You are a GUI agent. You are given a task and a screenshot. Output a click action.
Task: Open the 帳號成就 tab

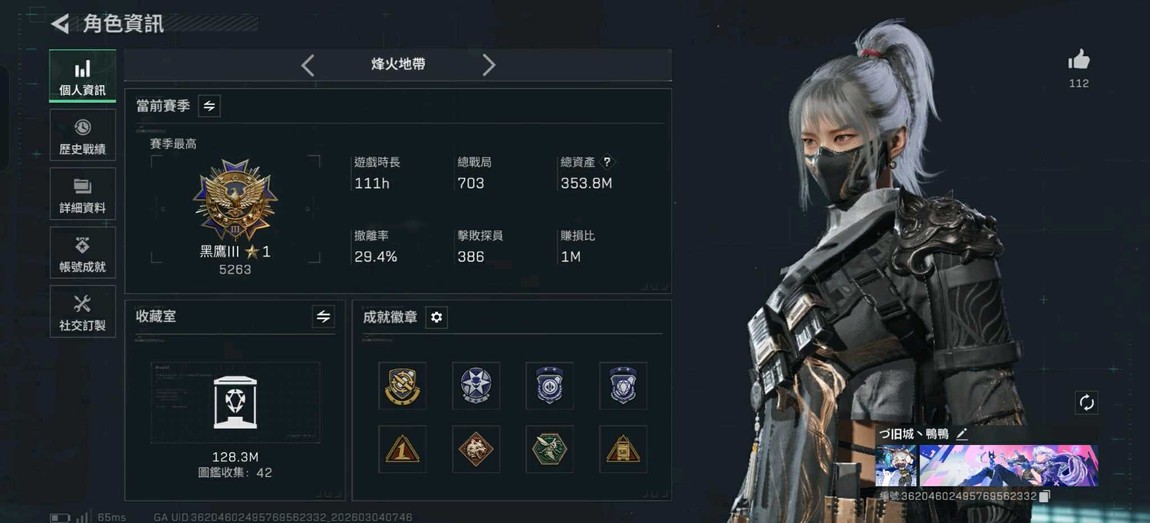click(x=82, y=252)
